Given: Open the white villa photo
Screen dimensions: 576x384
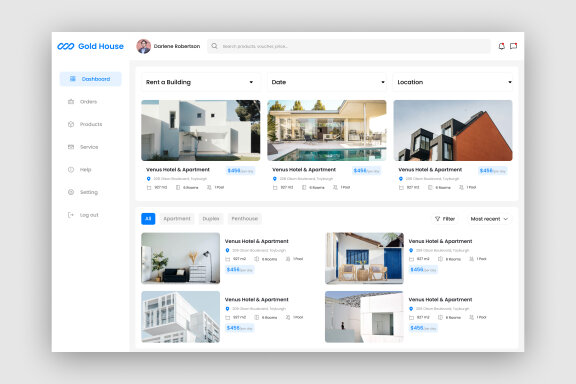Looking at the screenshot, I should click(x=201, y=130).
